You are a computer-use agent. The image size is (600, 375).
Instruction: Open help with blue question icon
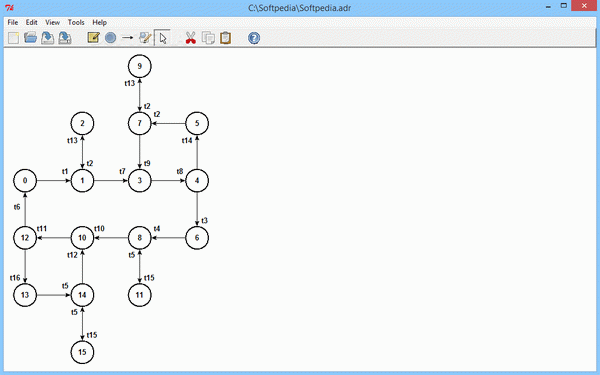[x=254, y=38]
